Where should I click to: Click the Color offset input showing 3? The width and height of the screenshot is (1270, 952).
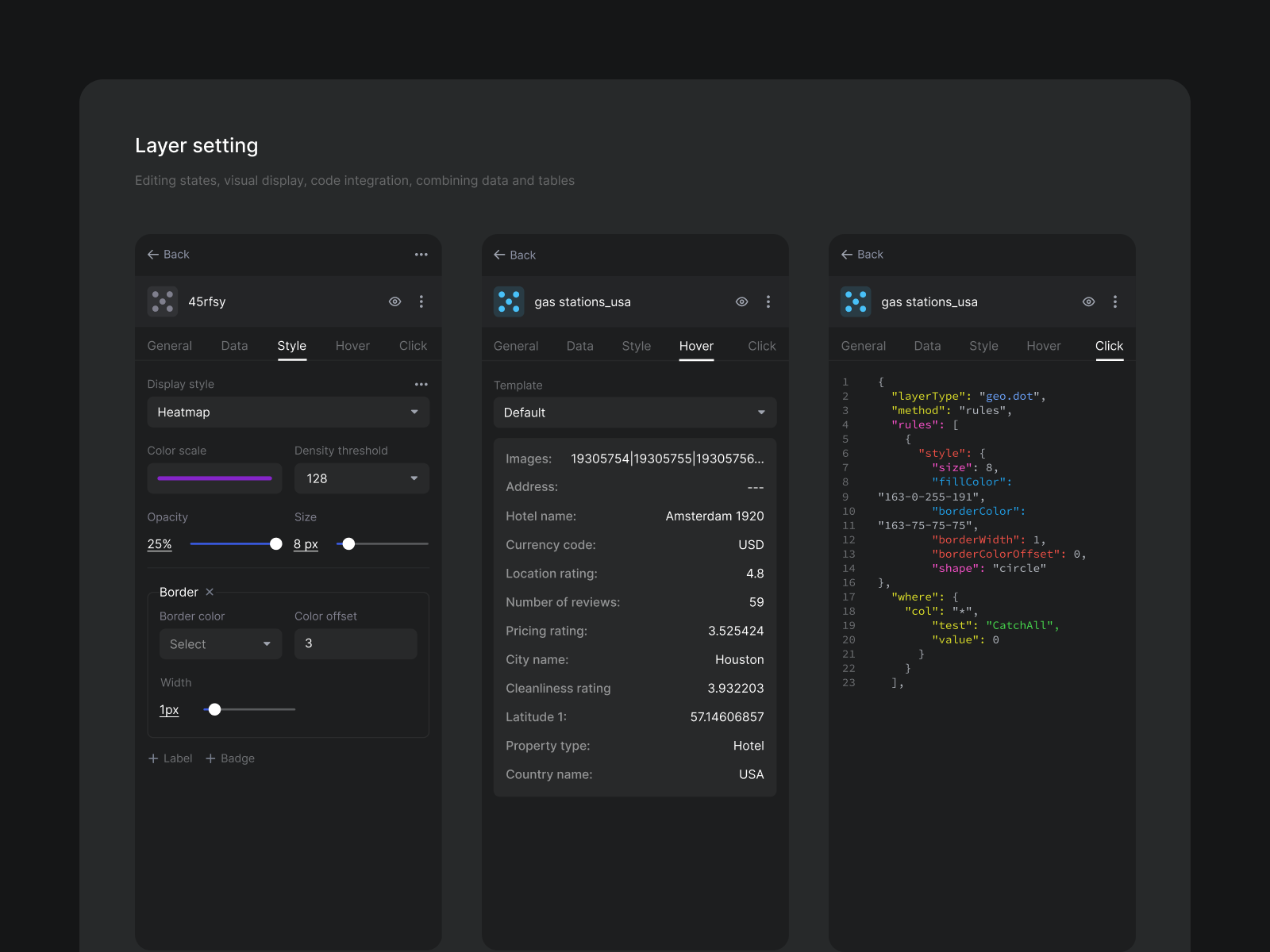pos(356,643)
